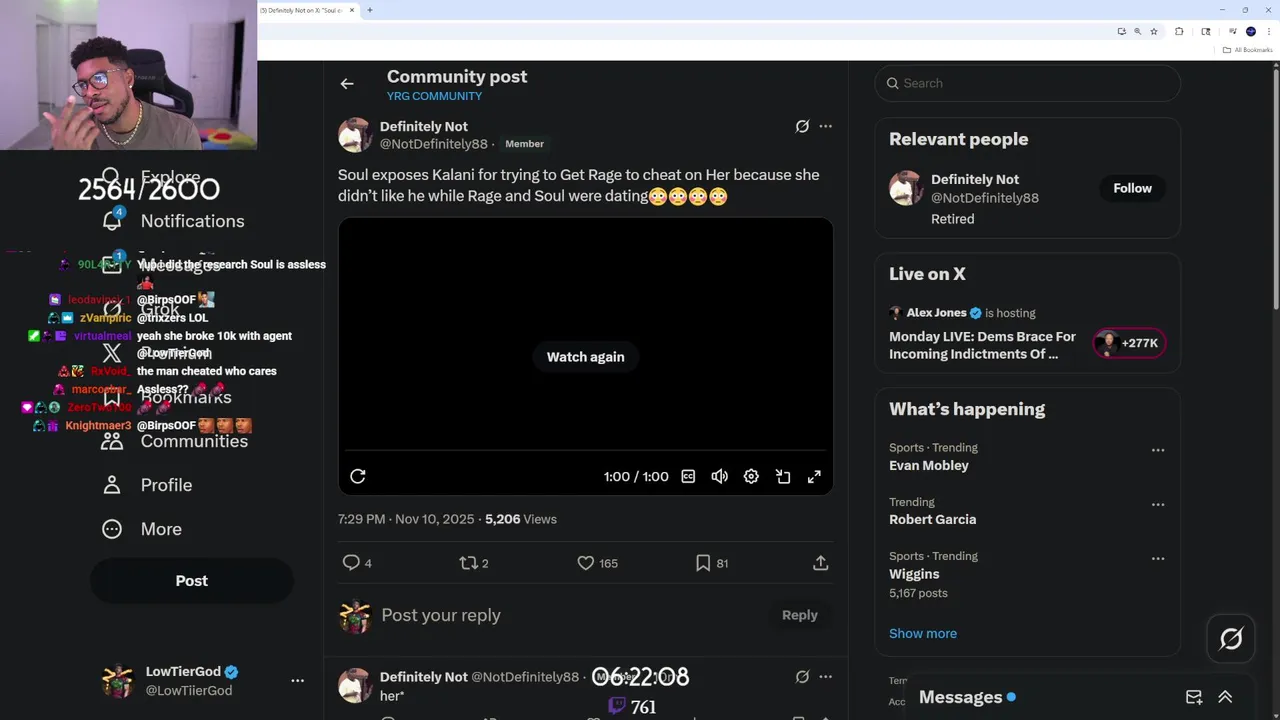The width and height of the screenshot is (1280, 720).
Task: Open options for Wiggins trend
Action: (1157, 559)
